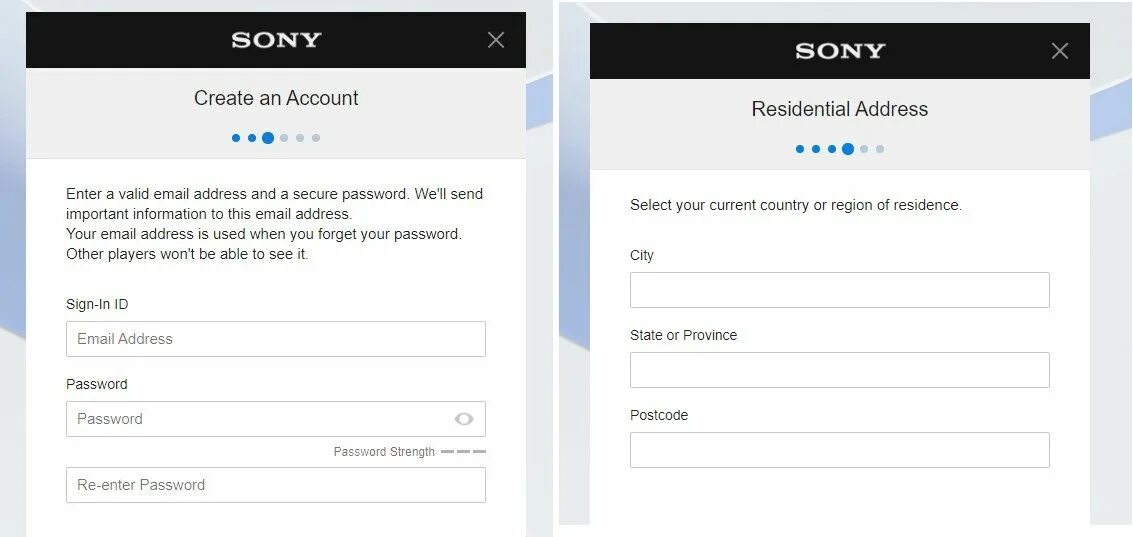Click the Postcode input box
The image size is (1133, 537).
pos(840,450)
